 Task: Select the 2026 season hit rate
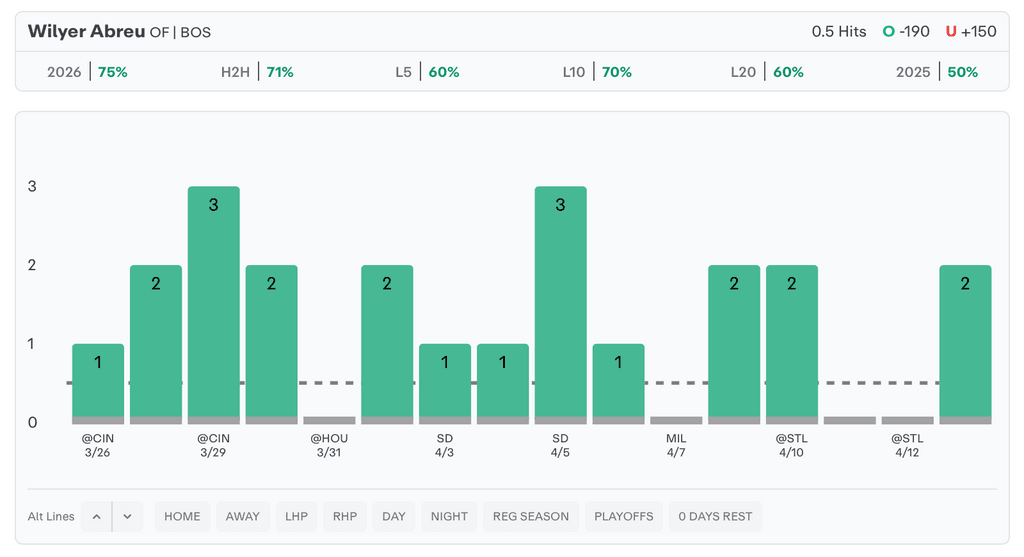point(87,72)
